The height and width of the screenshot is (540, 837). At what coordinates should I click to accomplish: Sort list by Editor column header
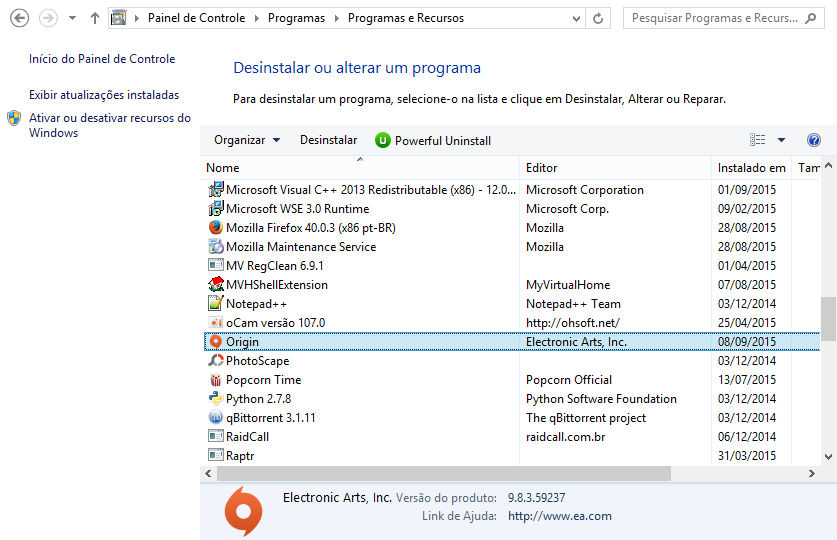541,168
